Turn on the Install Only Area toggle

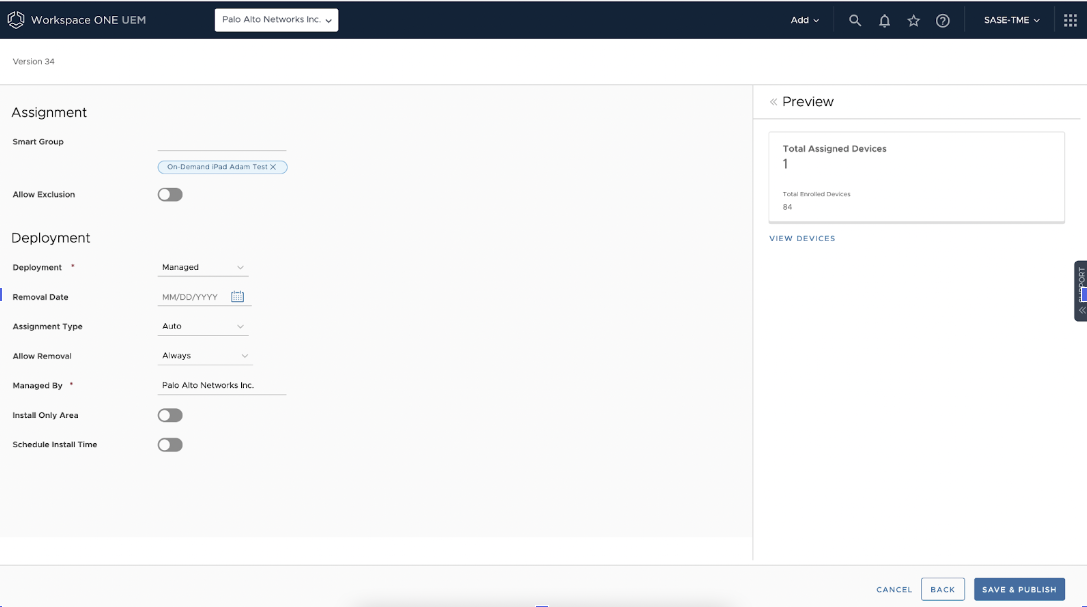tap(170, 415)
